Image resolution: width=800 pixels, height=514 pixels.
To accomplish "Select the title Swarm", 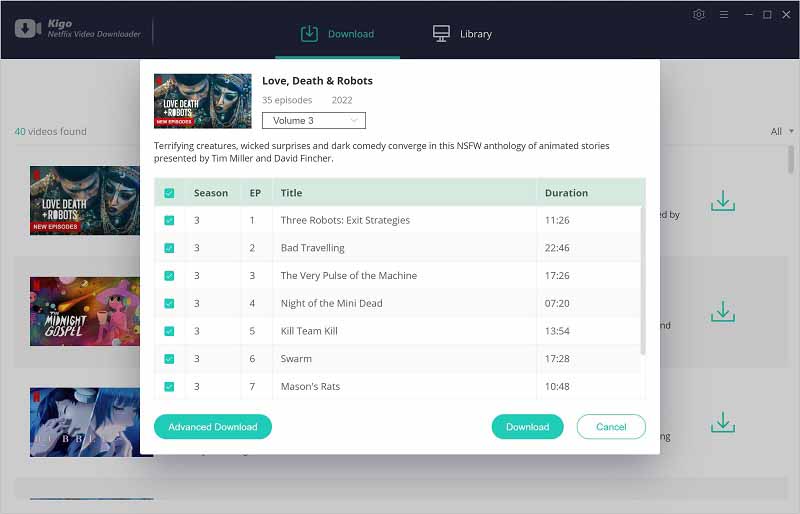I will point(296,359).
